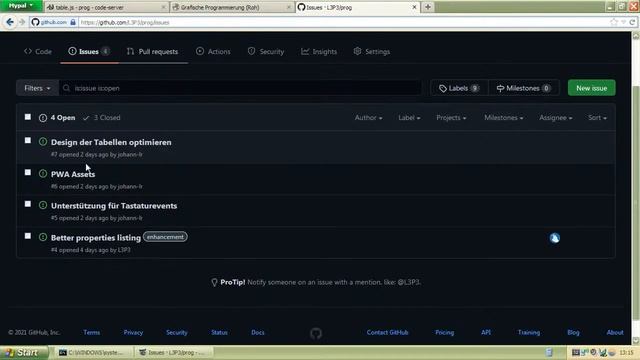Expand the Author filter
The height and width of the screenshot is (360, 640).
click(368, 118)
